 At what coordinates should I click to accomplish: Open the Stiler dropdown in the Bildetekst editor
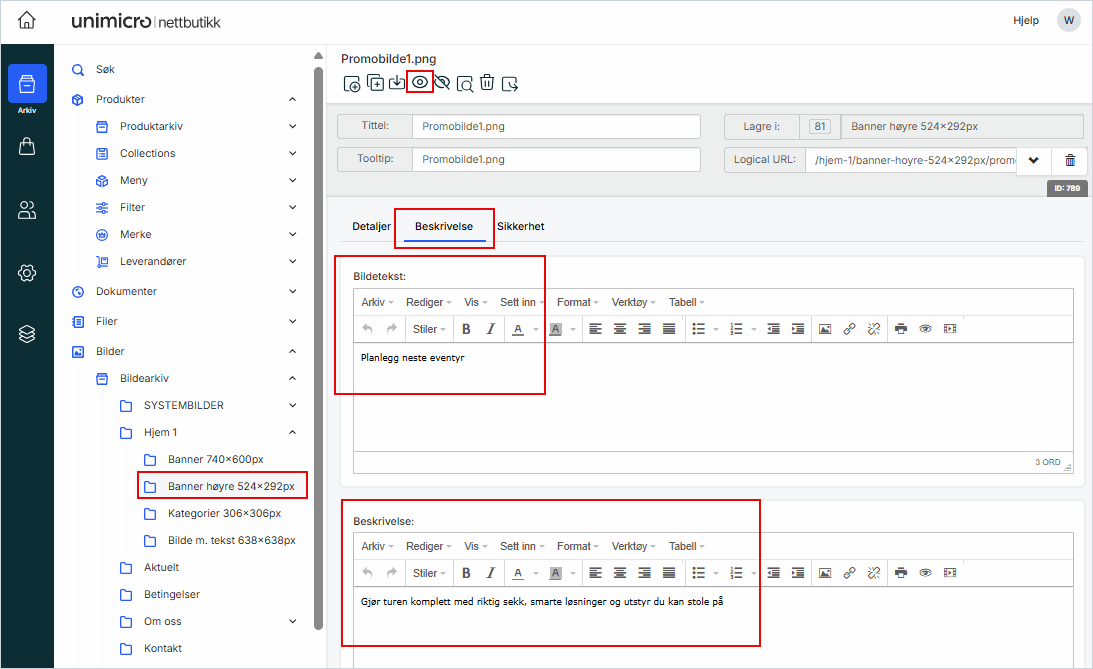click(x=429, y=329)
